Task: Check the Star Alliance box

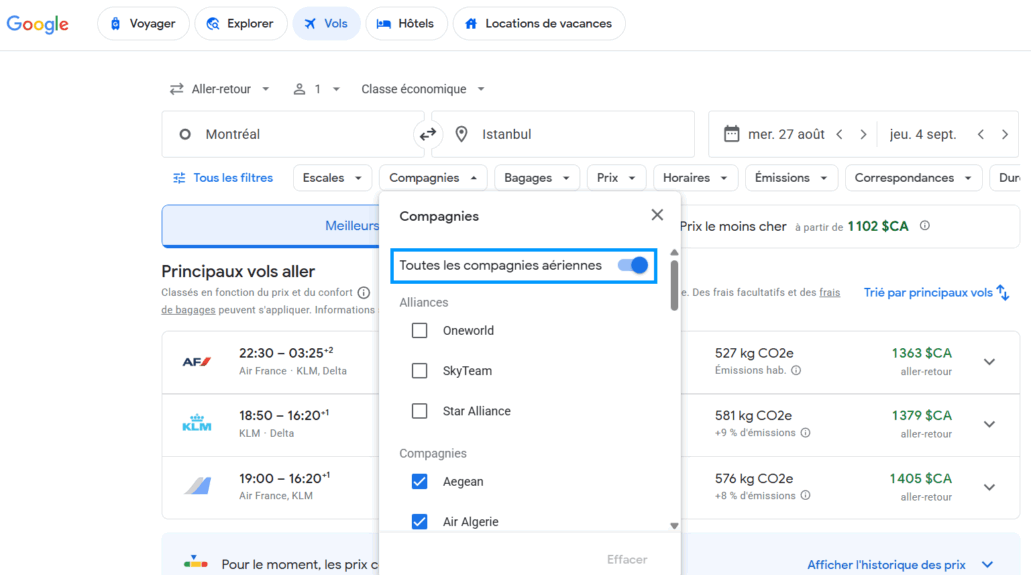Action: point(420,411)
